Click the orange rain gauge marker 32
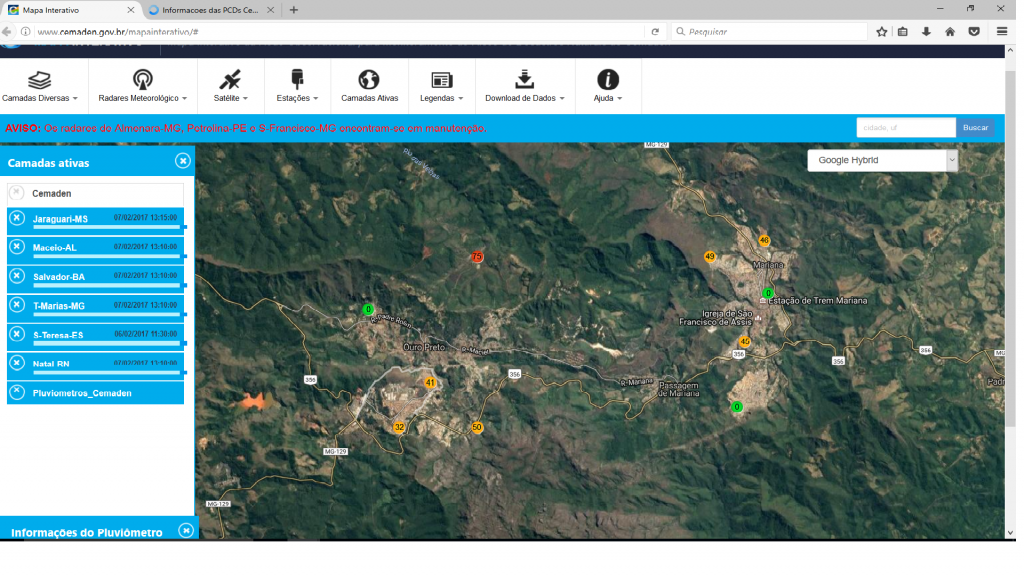The width and height of the screenshot is (1024, 575). coord(399,427)
